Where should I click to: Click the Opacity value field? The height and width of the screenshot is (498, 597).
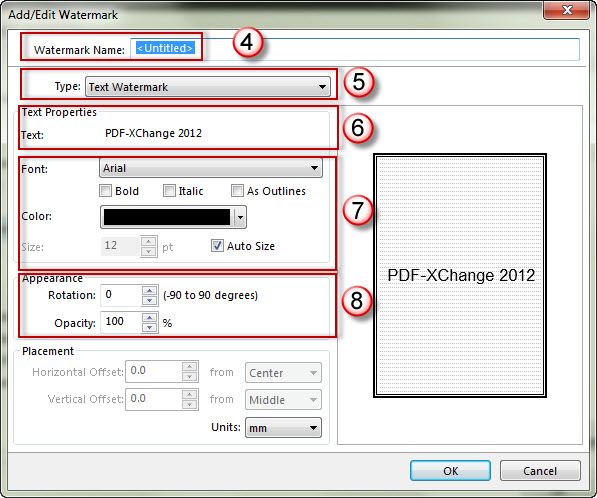click(x=121, y=322)
